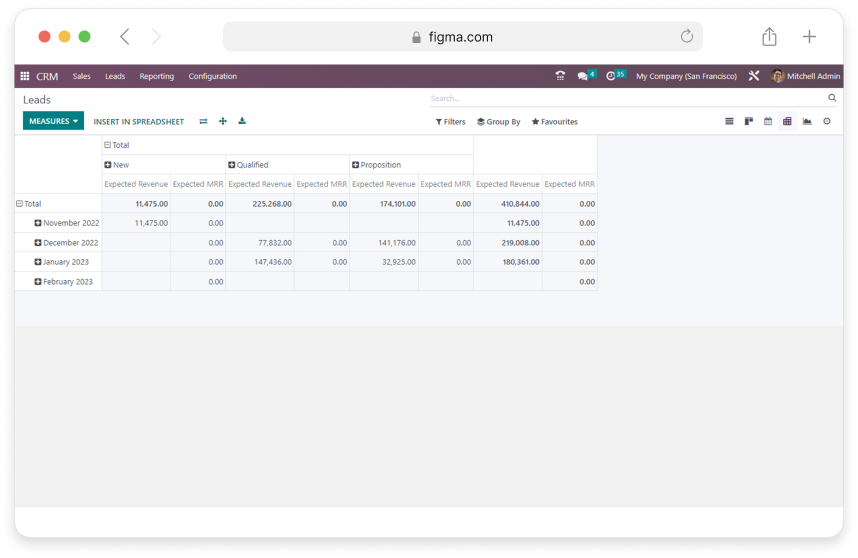
Task: Open the Configuration menu
Action: [x=213, y=76]
